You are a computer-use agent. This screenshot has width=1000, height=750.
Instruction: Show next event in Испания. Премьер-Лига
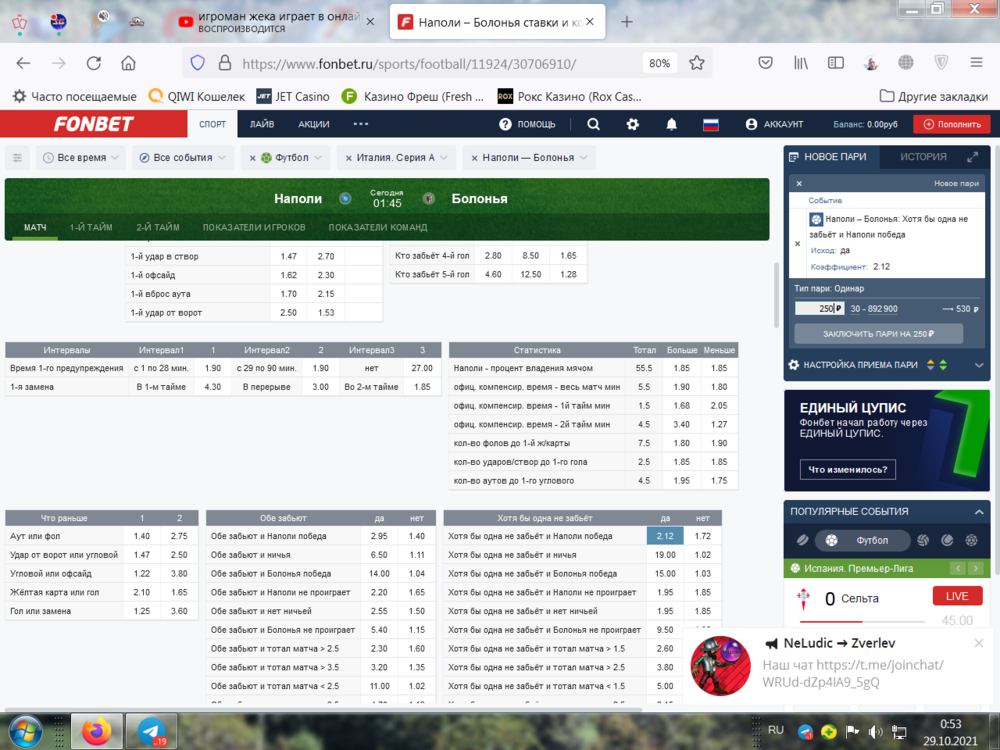[x=976, y=568]
